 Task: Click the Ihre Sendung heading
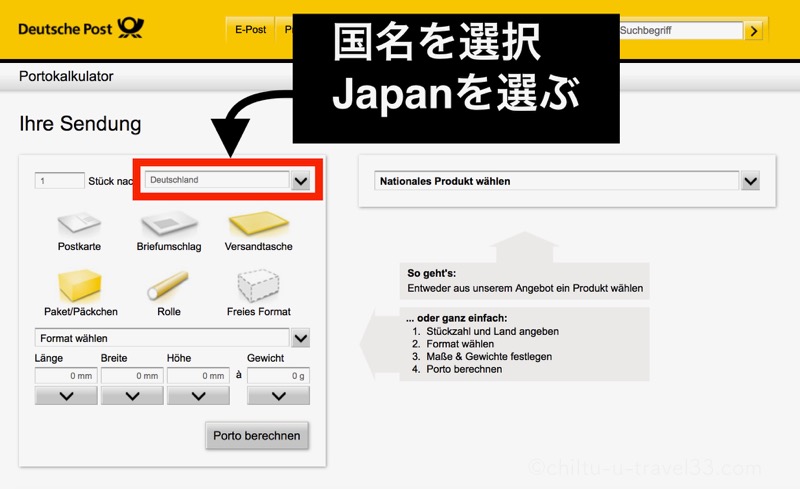[80, 124]
